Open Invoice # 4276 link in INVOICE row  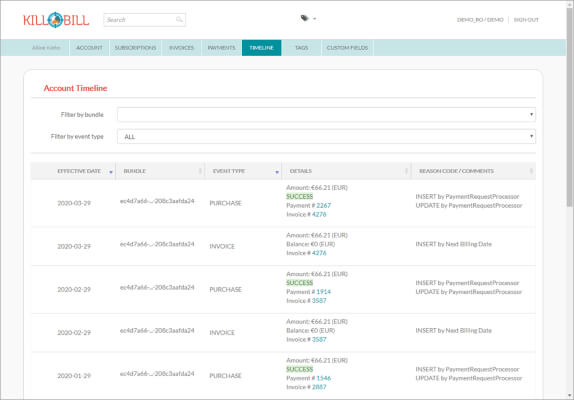pos(319,253)
